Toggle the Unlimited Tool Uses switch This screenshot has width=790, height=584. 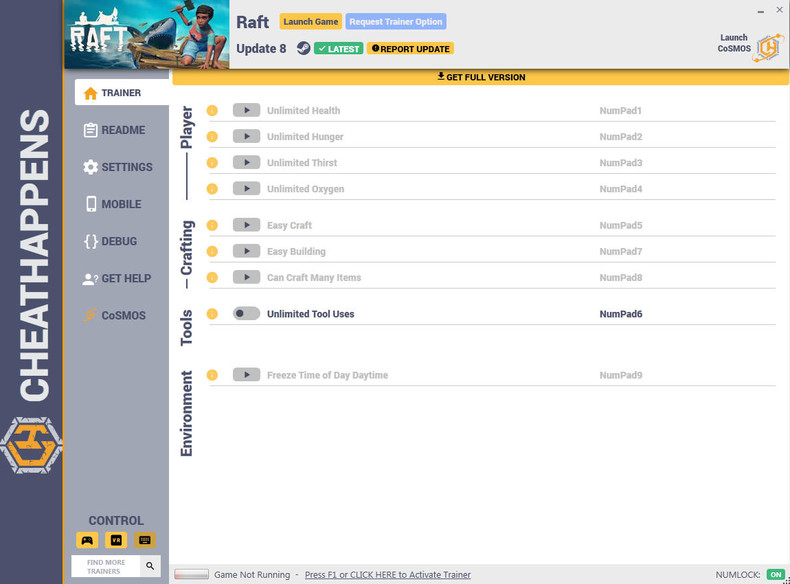(246, 314)
